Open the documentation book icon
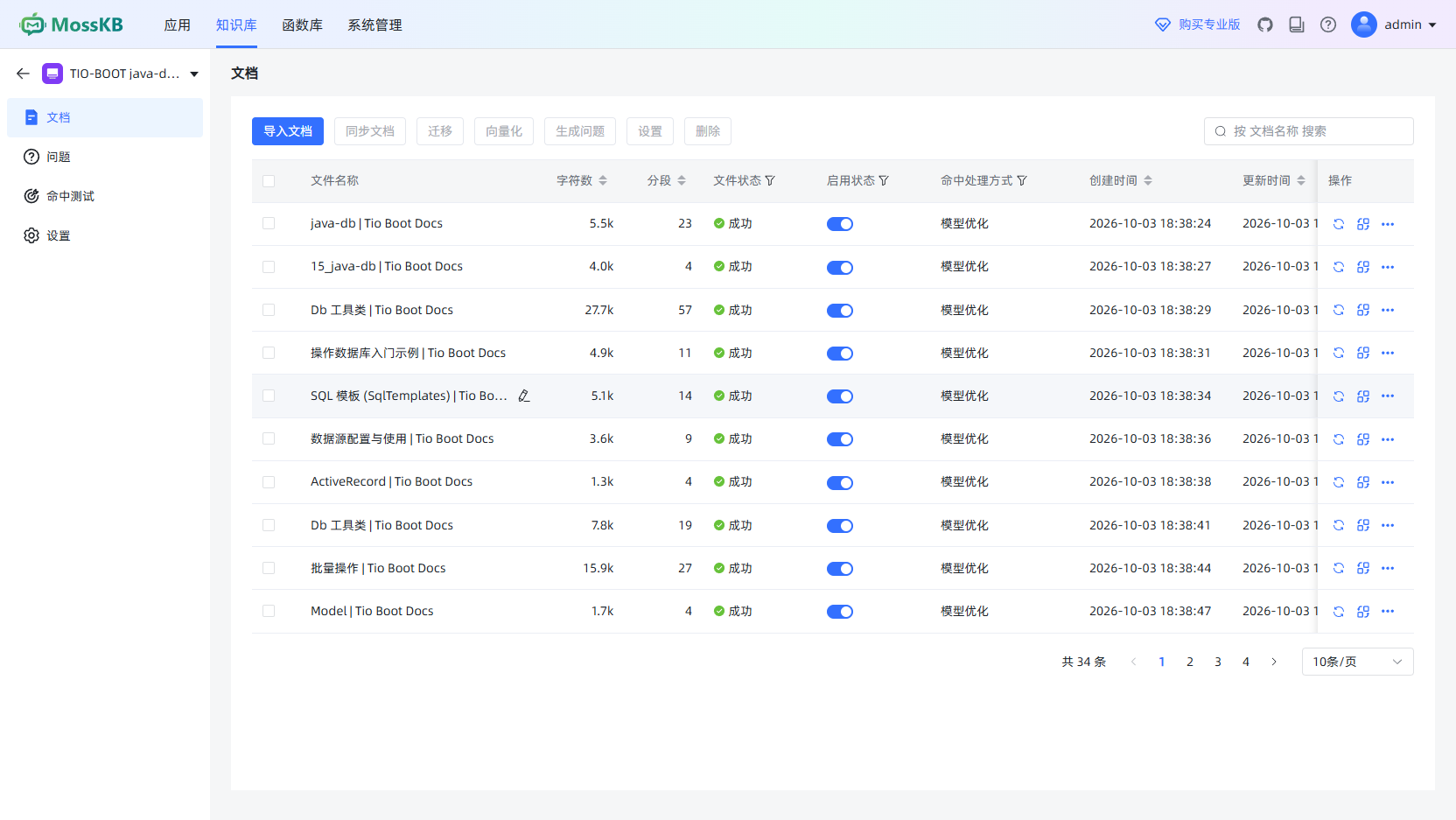The height and width of the screenshot is (820, 1456). [1297, 25]
